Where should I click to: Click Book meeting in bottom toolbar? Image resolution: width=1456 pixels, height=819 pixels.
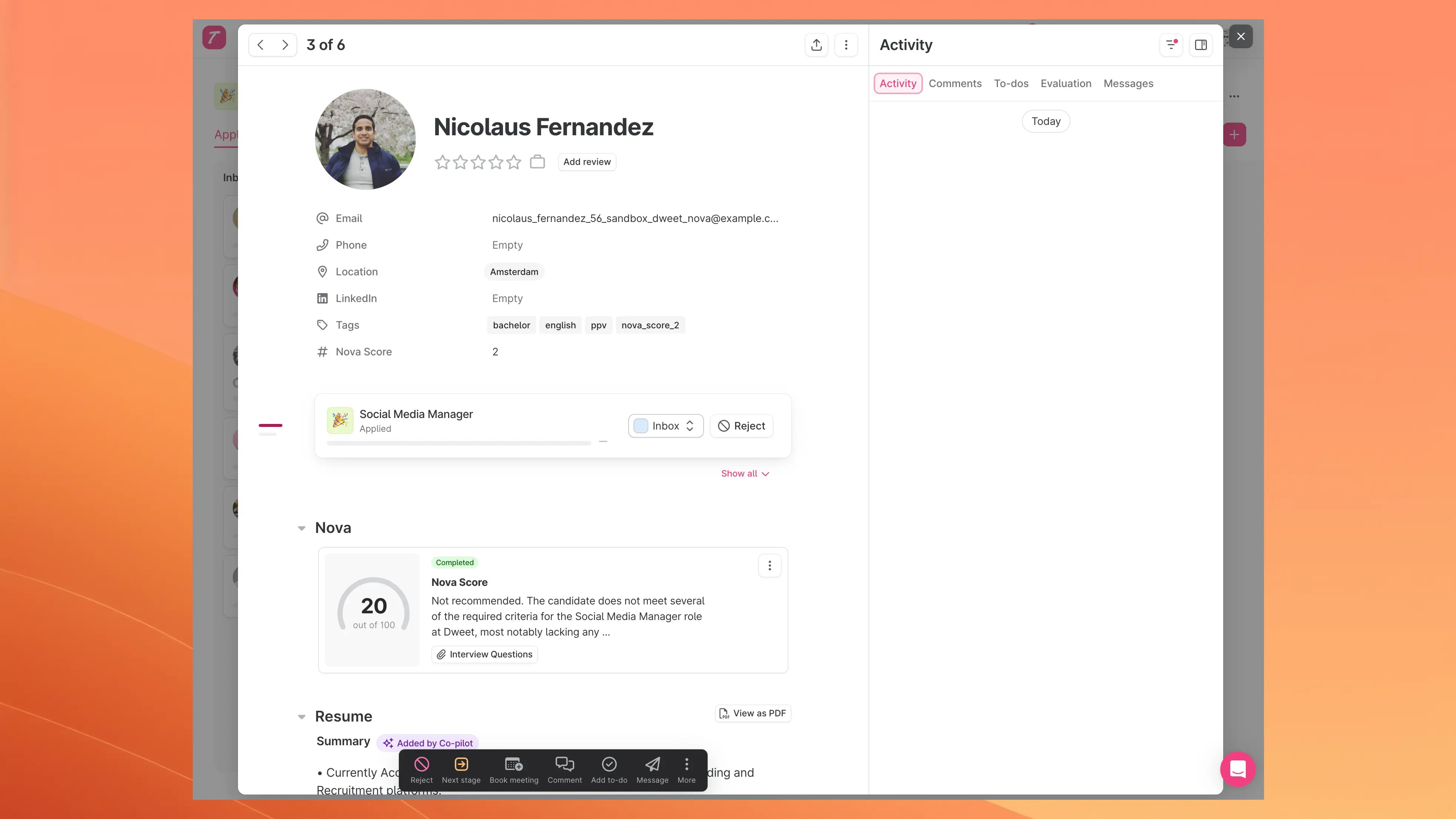(513, 770)
